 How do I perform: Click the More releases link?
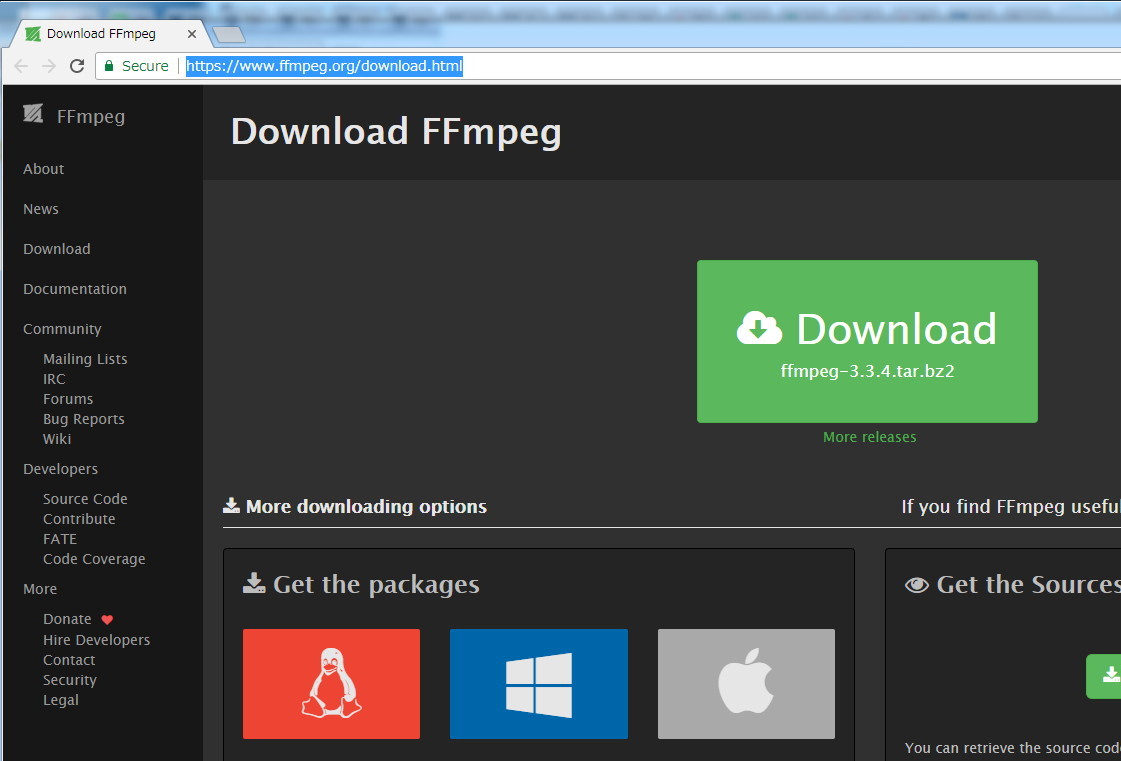[869, 437]
